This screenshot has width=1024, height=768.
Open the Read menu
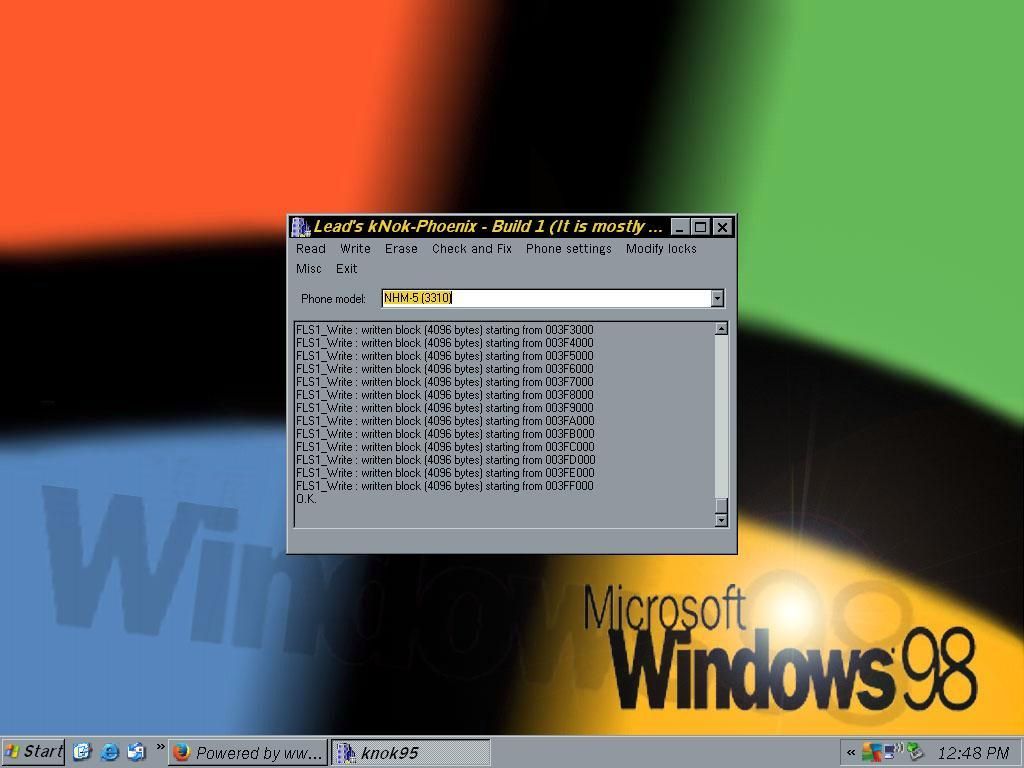(310, 249)
